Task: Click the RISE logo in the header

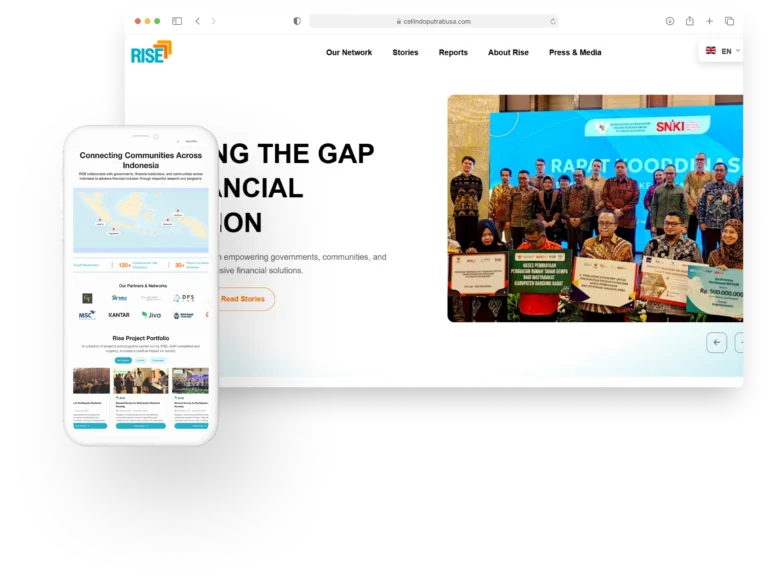Action: [151, 52]
